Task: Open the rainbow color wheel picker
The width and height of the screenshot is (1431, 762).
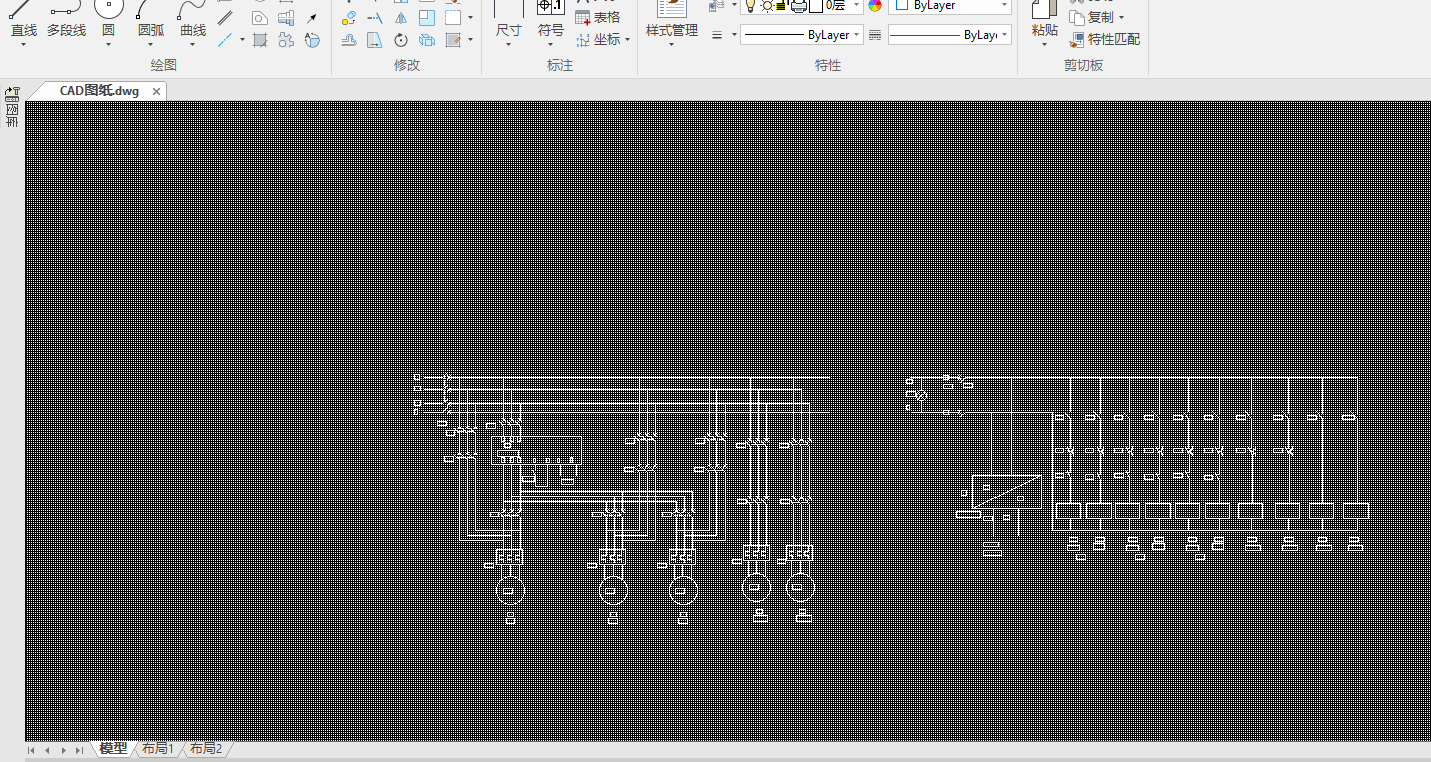Action: click(875, 6)
